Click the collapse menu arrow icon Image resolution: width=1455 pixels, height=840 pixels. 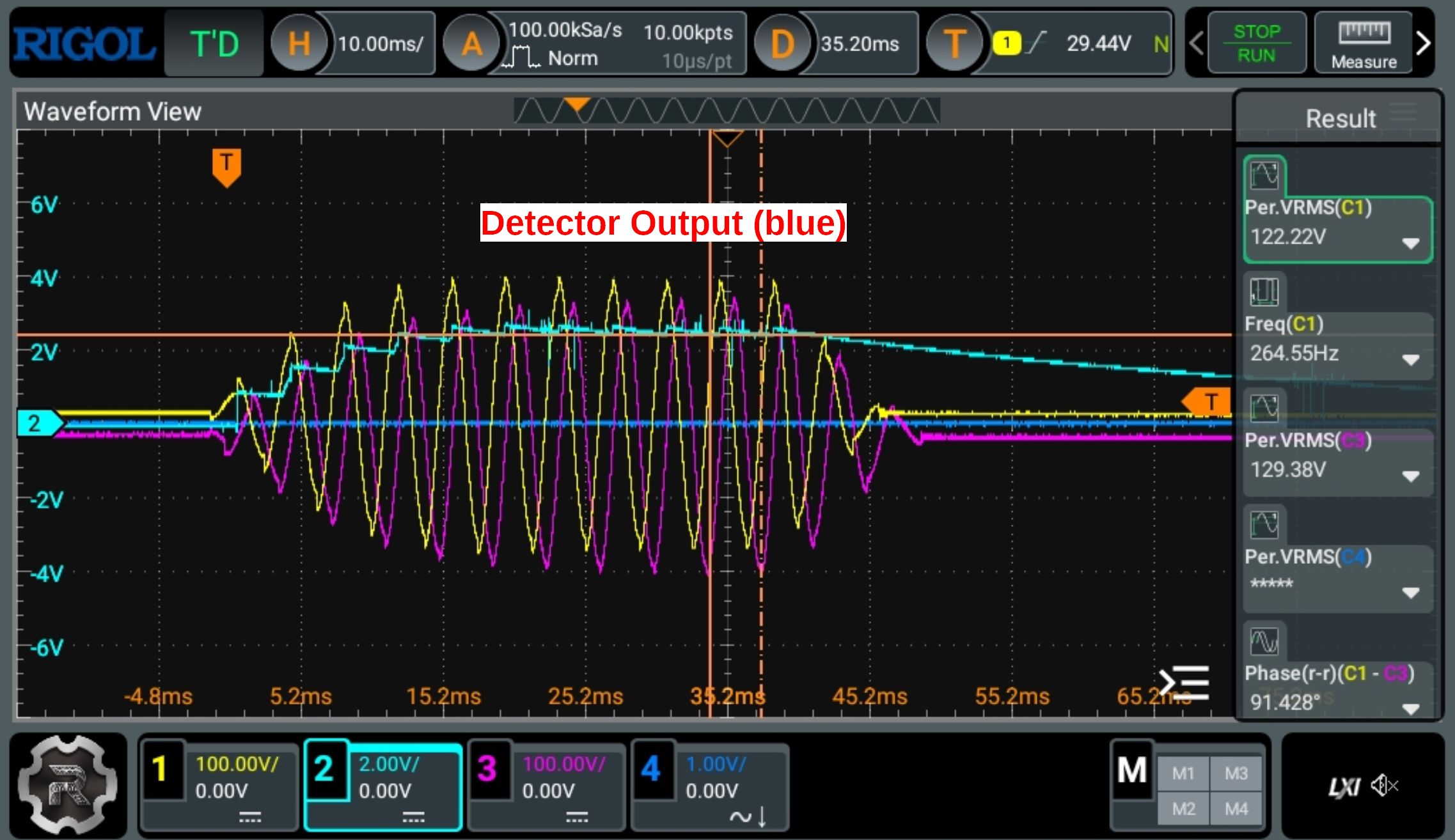[1184, 683]
